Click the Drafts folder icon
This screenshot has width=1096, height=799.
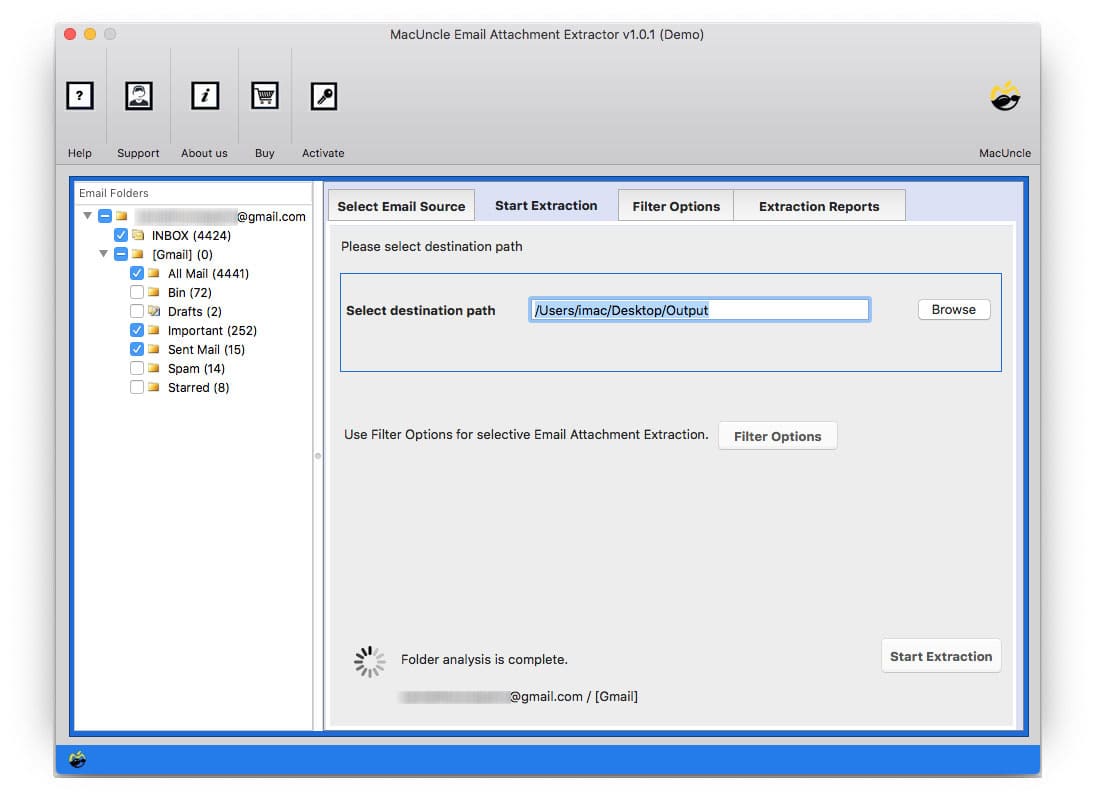156,311
